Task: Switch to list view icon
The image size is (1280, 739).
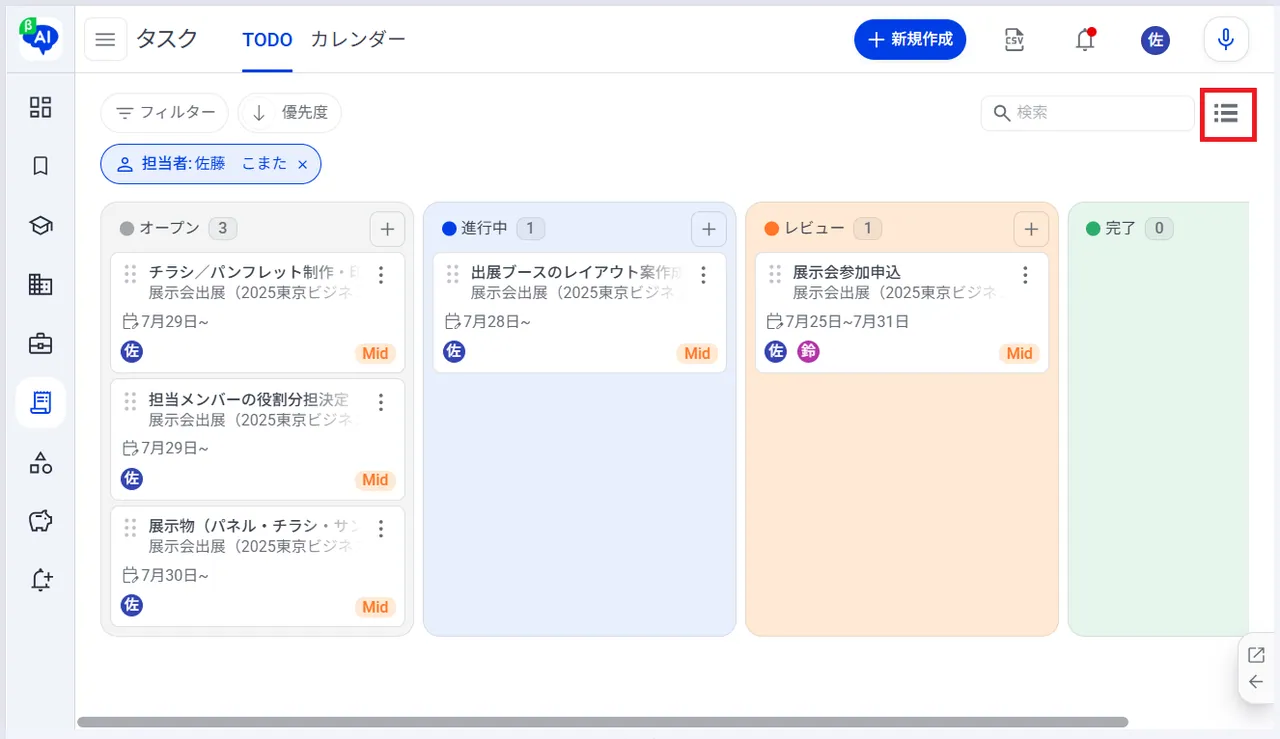Action: point(1226,113)
